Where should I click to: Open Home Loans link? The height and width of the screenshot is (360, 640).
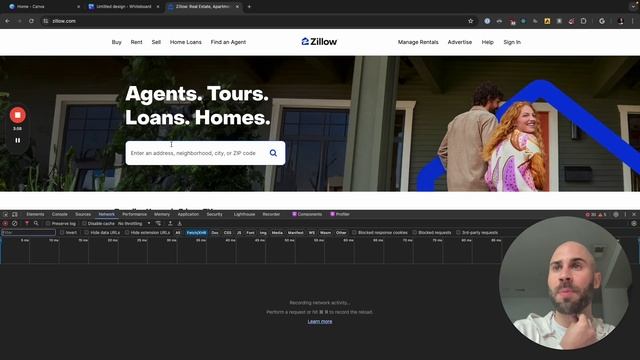[x=186, y=42]
